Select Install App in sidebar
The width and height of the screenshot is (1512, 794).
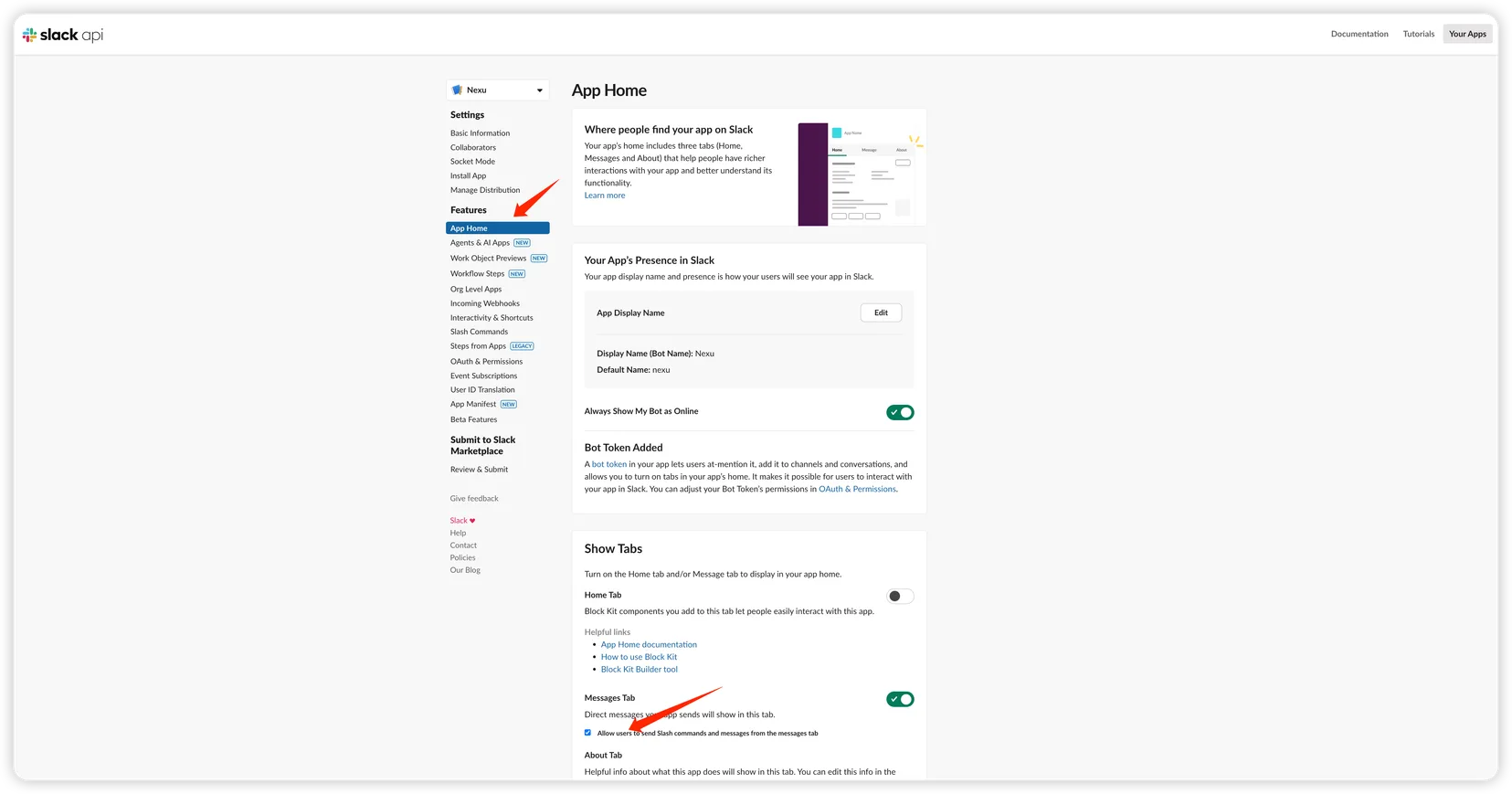click(x=468, y=175)
